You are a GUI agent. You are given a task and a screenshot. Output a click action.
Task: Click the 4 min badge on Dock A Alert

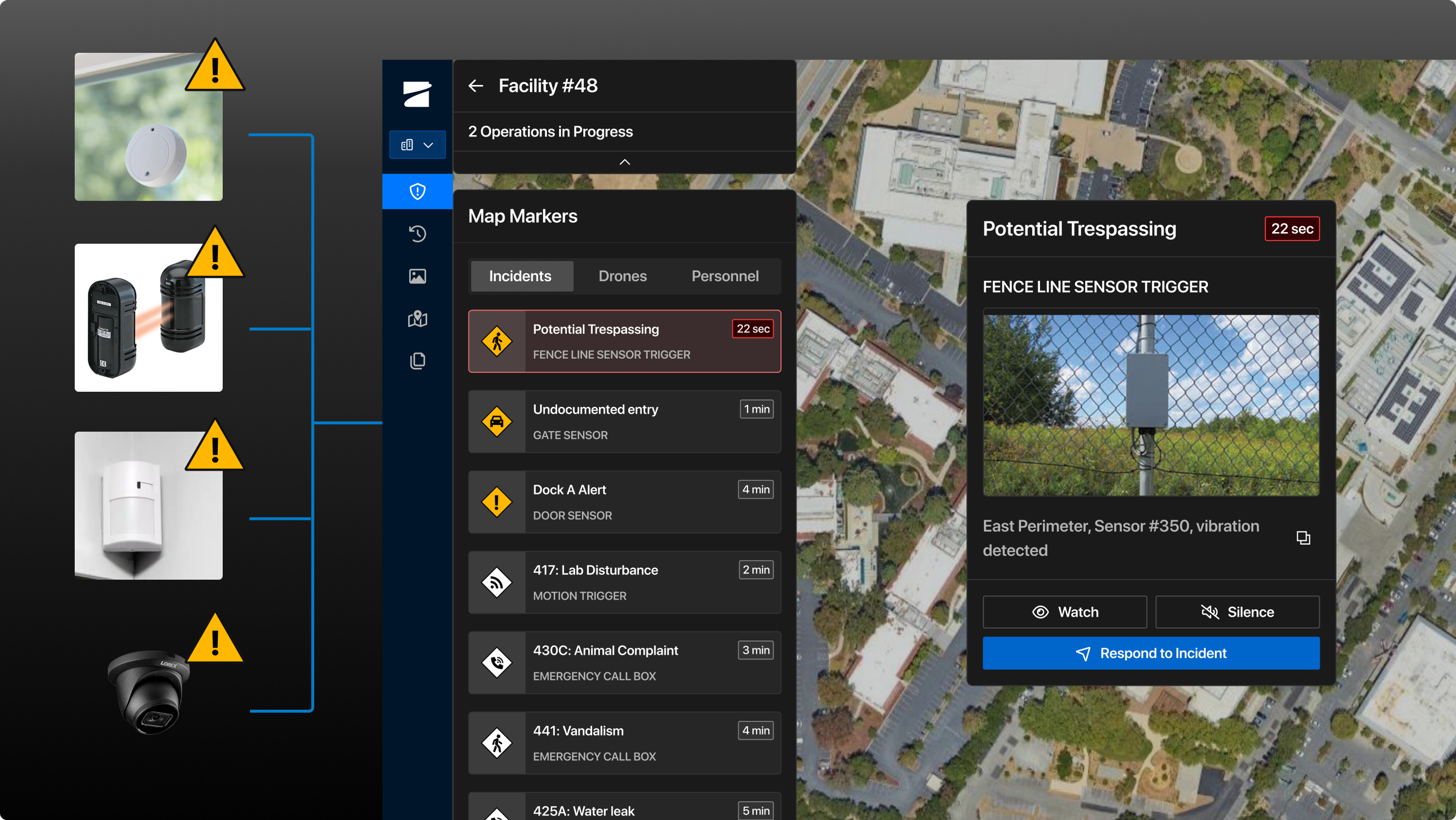pyautogui.click(x=756, y=489)
